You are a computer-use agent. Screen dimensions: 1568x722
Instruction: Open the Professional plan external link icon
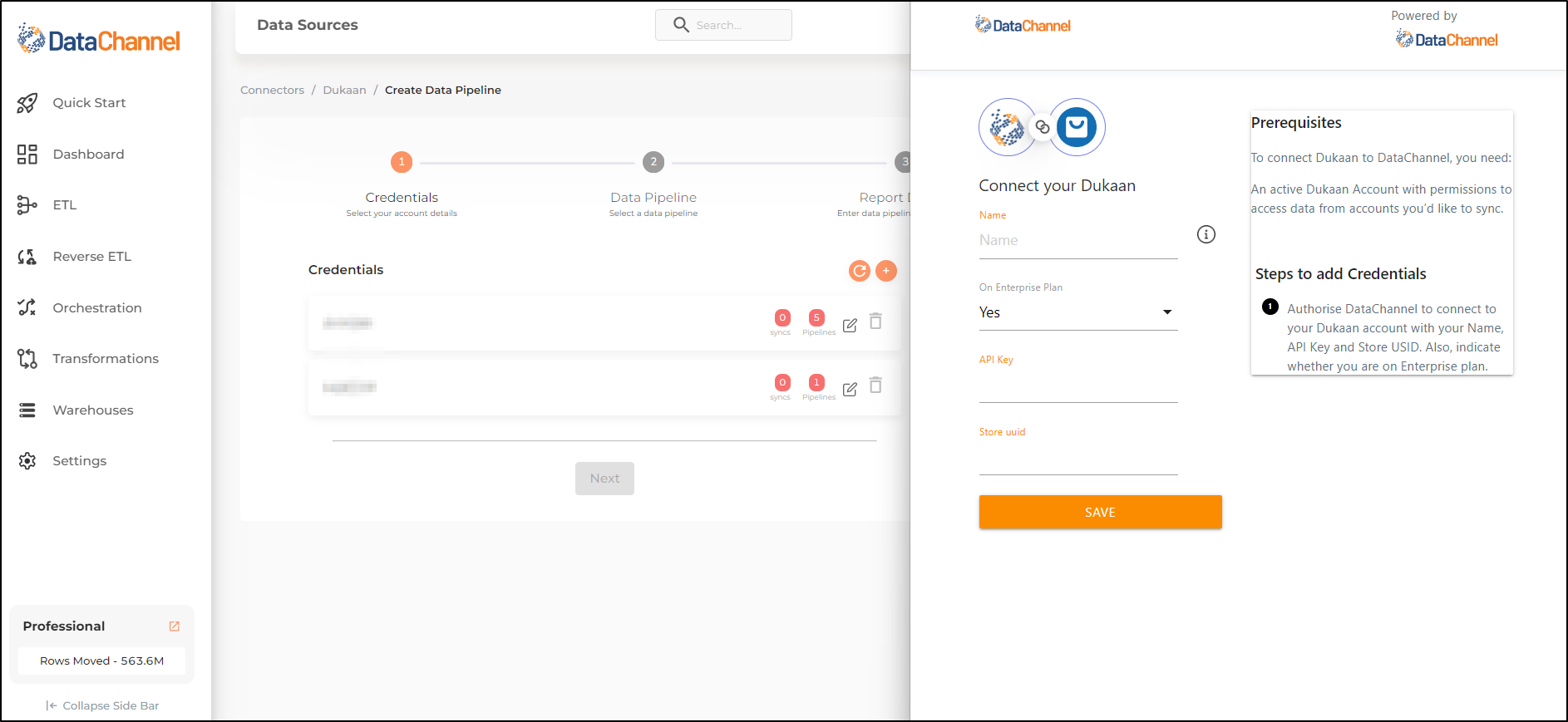(x=175, y=626)
